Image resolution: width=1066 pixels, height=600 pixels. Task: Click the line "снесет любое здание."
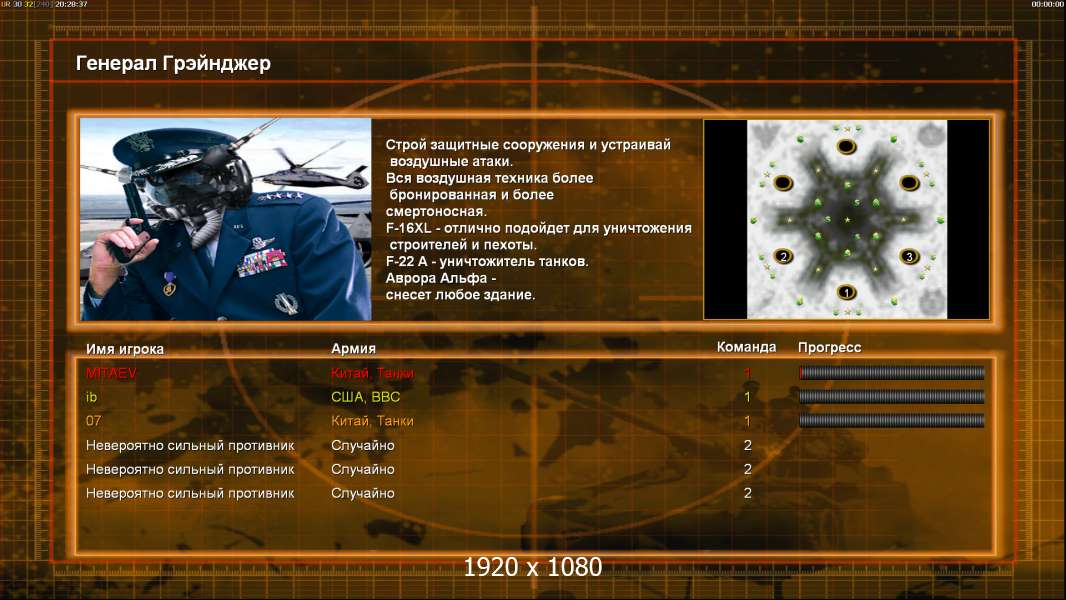pos(460,294)
